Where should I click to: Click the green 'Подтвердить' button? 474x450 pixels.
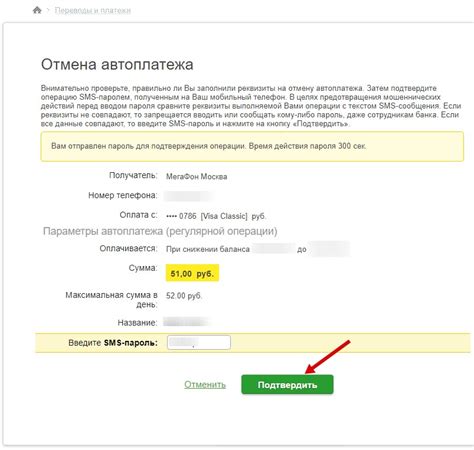tap(287, 385)
